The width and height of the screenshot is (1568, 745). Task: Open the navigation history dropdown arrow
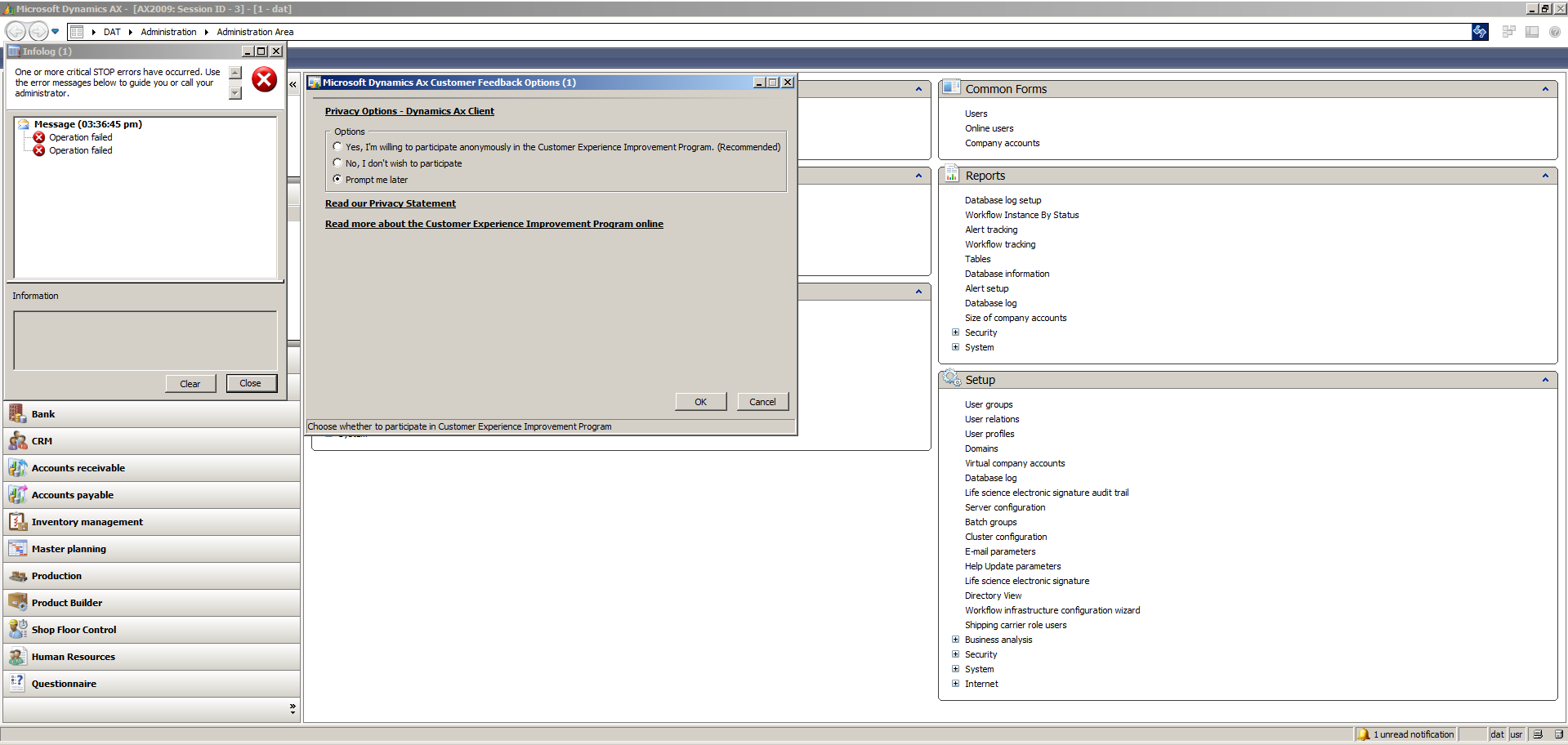pyautogui.click(x=56, y=32)
